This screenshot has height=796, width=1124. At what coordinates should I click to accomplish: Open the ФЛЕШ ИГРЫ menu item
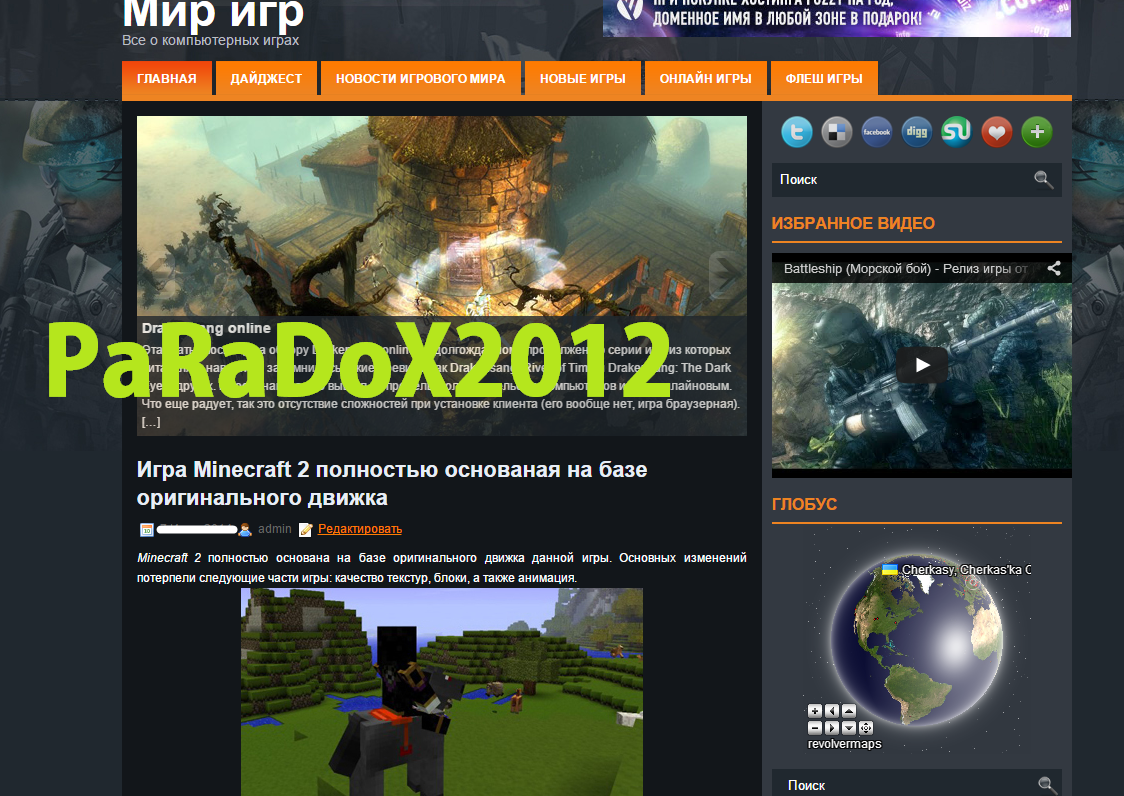coord(824,78)
